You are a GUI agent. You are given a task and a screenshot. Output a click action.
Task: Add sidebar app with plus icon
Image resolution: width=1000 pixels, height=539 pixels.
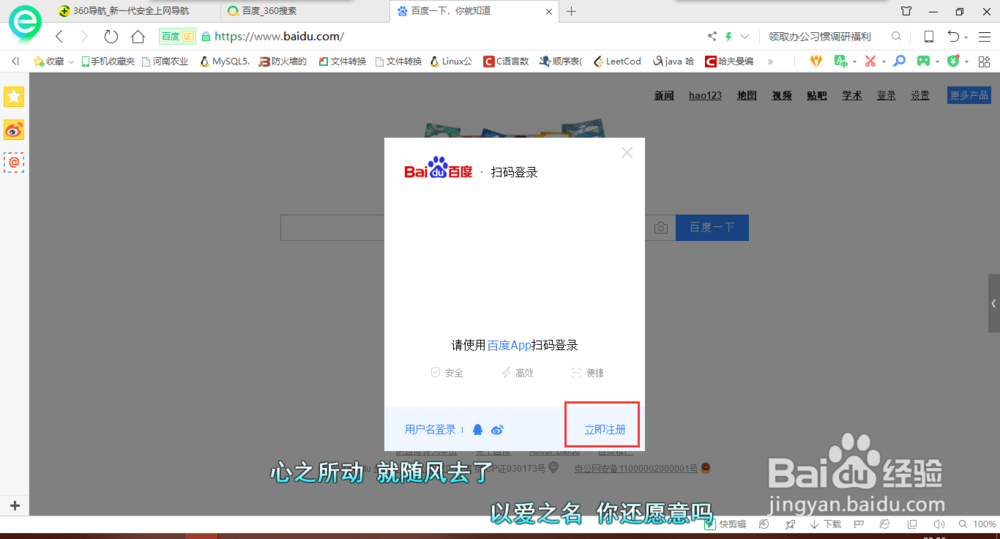(15, 506)
